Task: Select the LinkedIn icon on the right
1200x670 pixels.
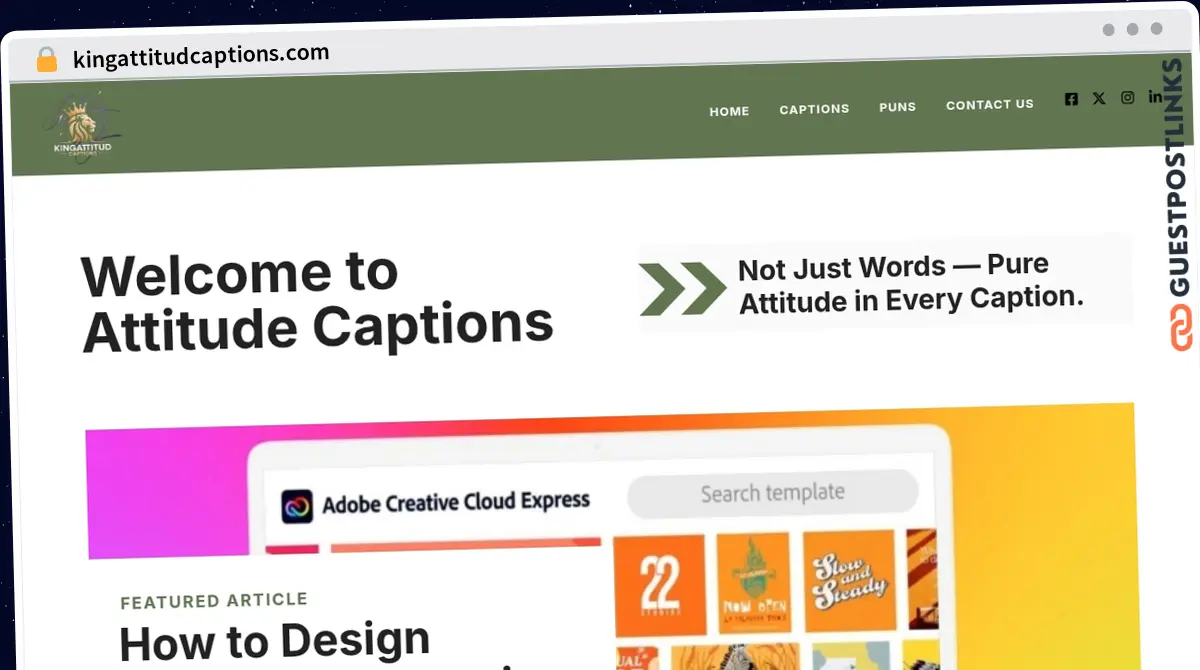Action: (1155, 97)
